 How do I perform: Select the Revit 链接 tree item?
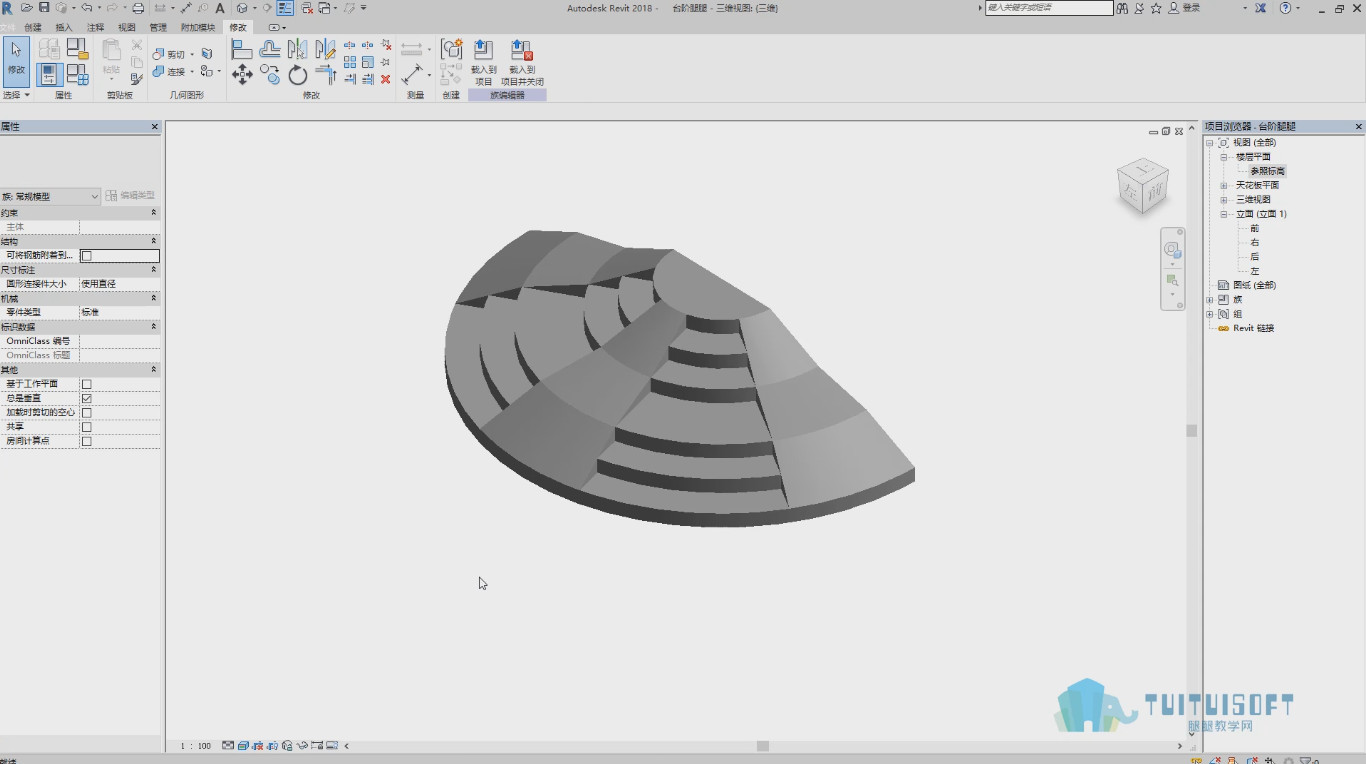(1253, 328)
